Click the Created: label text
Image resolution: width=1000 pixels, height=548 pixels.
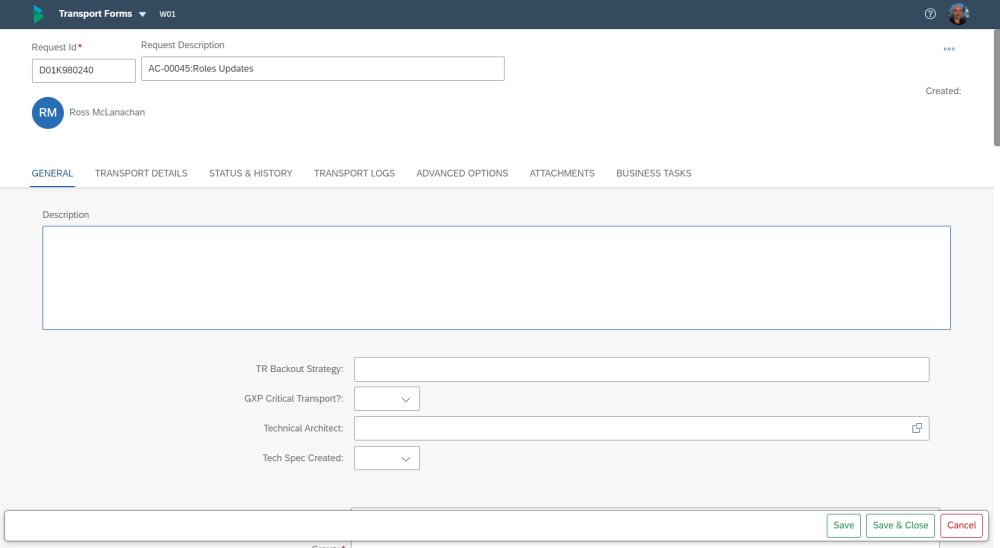[943, 91]
